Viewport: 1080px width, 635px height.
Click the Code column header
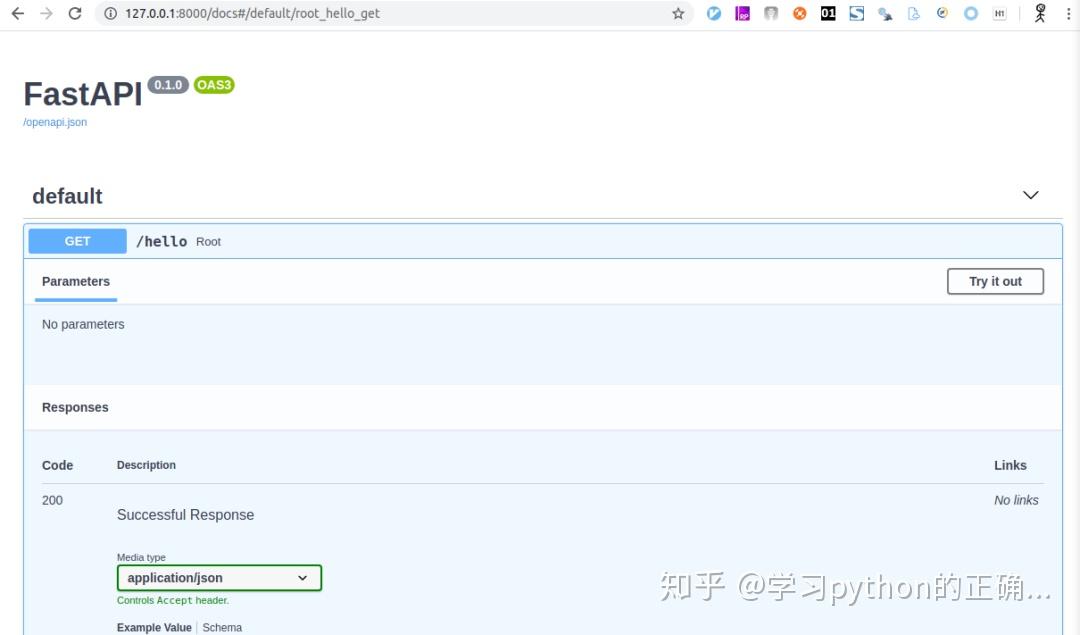(57, 465)
